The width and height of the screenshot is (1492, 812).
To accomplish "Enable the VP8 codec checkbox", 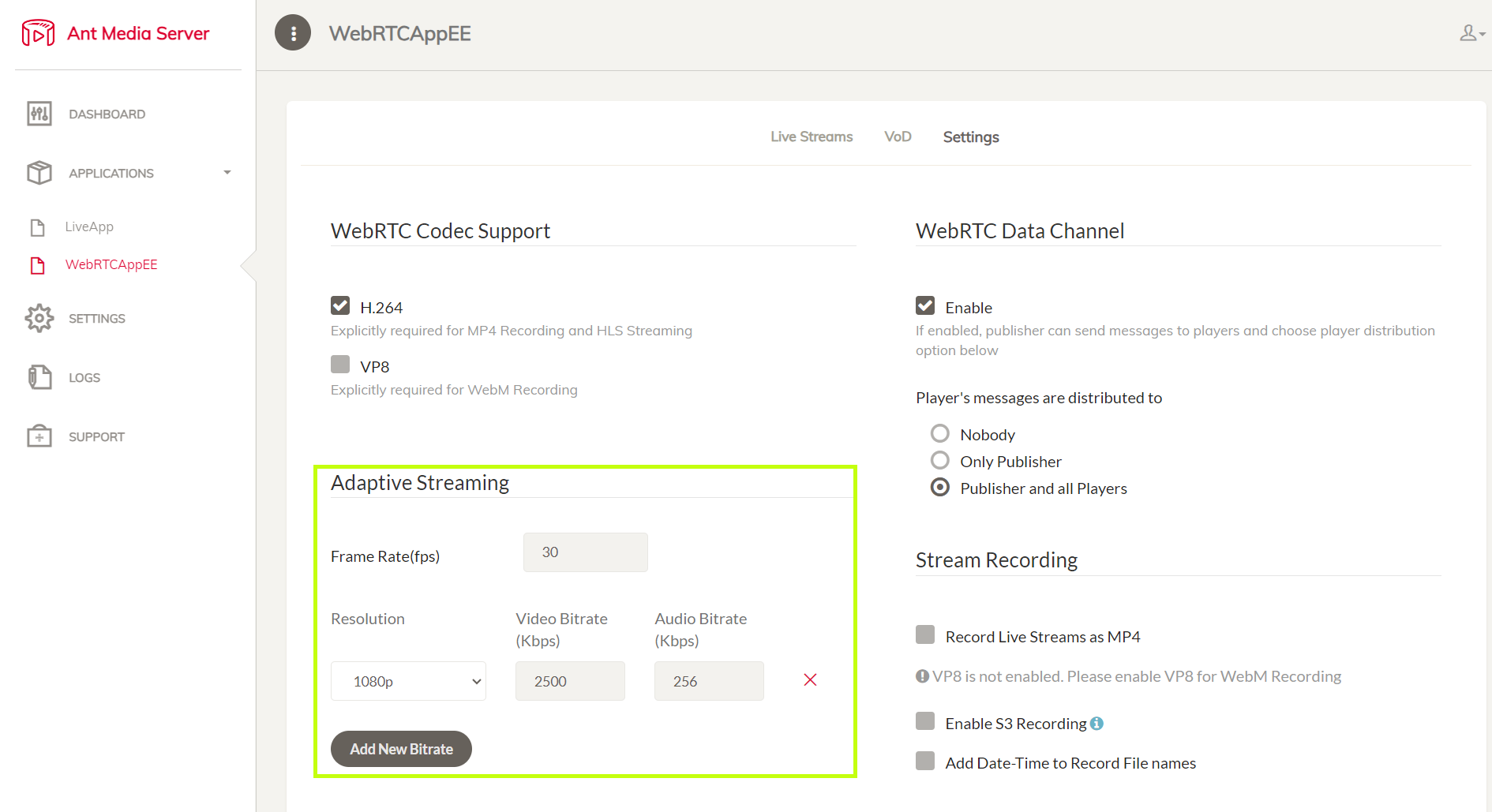I will [x=340, y=364].
